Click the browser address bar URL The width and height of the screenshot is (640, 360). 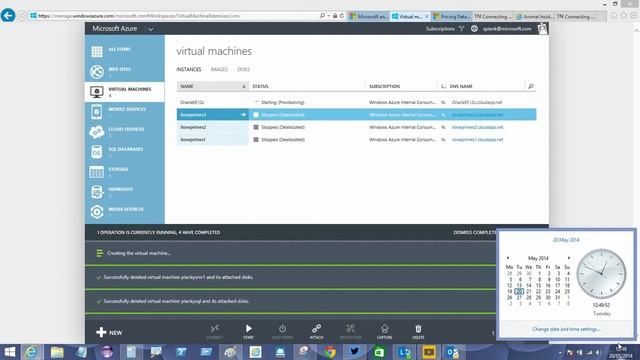pyautogui.click(x=139, y=16)
